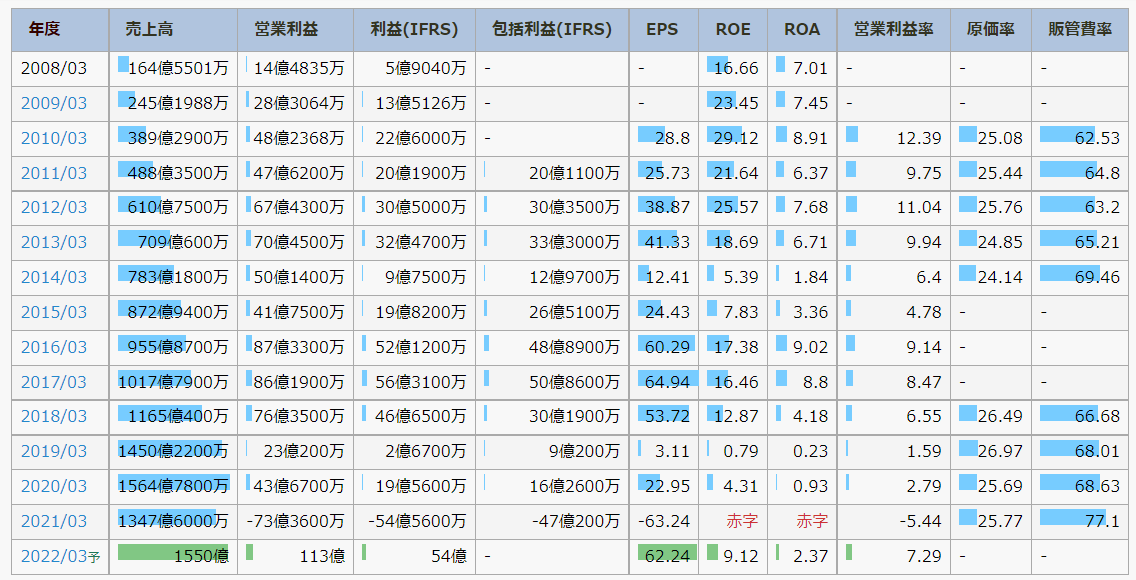Open the 2018/03 fiscal year link
The image size is (1136, 580).
[x=54, y=416]
